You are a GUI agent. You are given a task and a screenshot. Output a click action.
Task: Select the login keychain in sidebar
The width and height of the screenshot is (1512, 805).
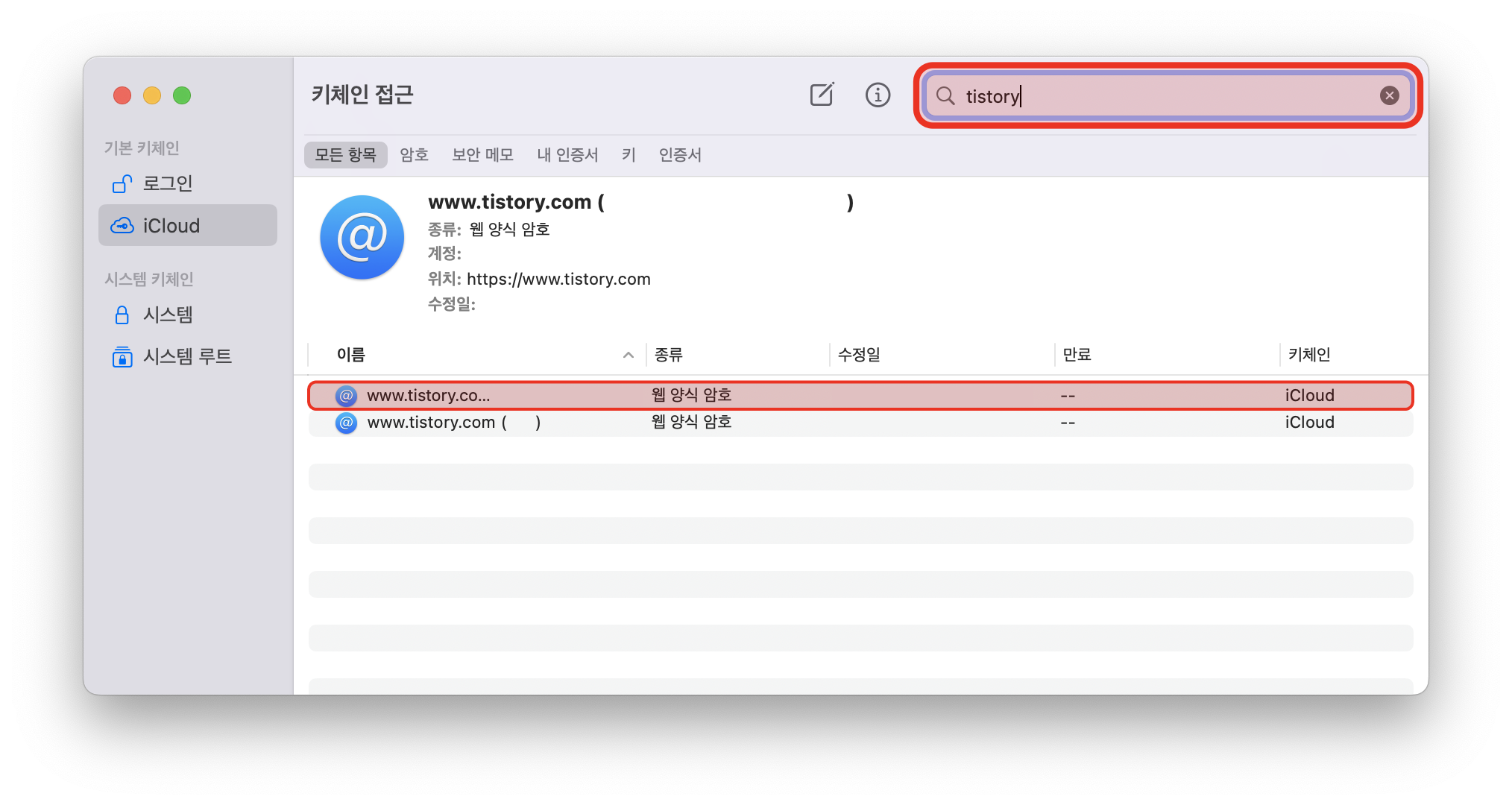pos(167,183)
